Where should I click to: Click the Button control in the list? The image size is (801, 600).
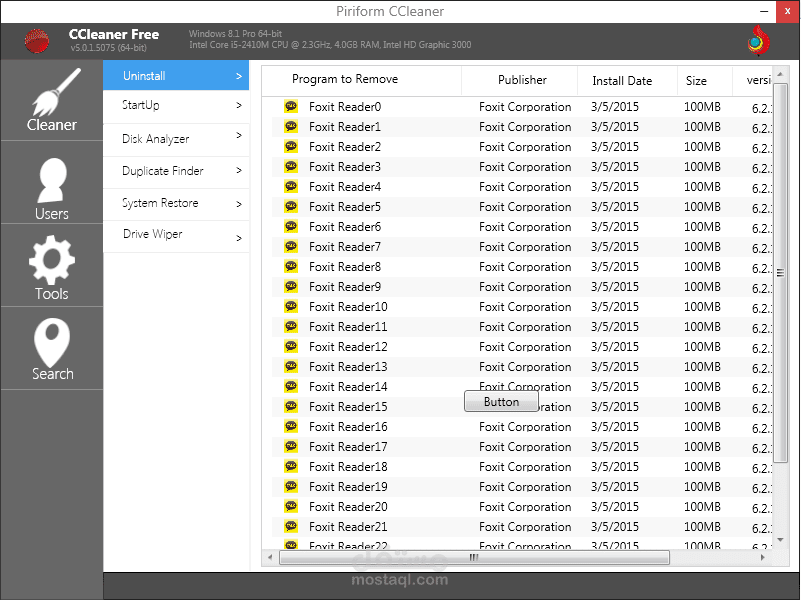(x=501, y=401)
